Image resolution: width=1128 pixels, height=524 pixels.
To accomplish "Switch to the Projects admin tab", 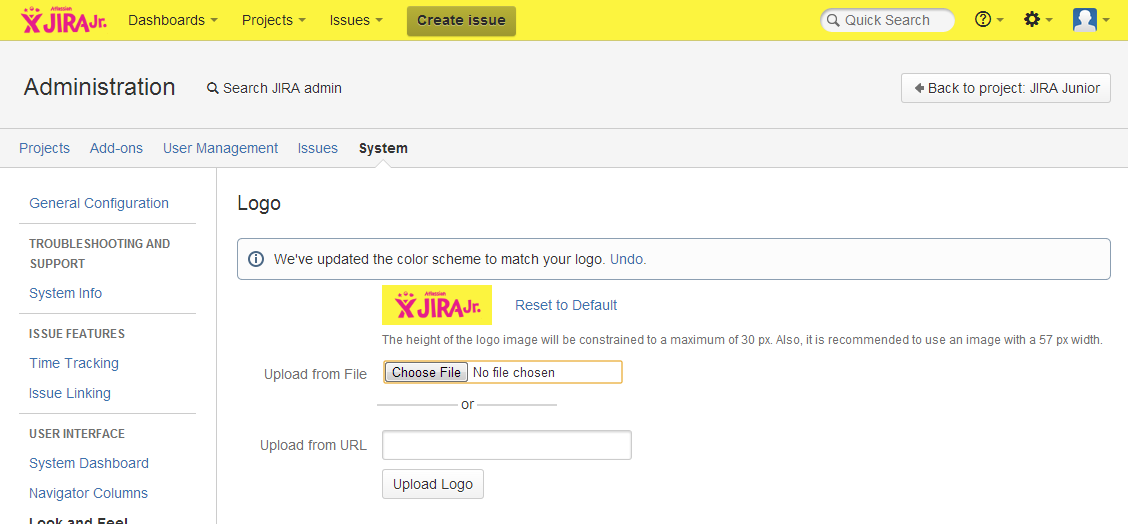I will click(x=45, y=148).
